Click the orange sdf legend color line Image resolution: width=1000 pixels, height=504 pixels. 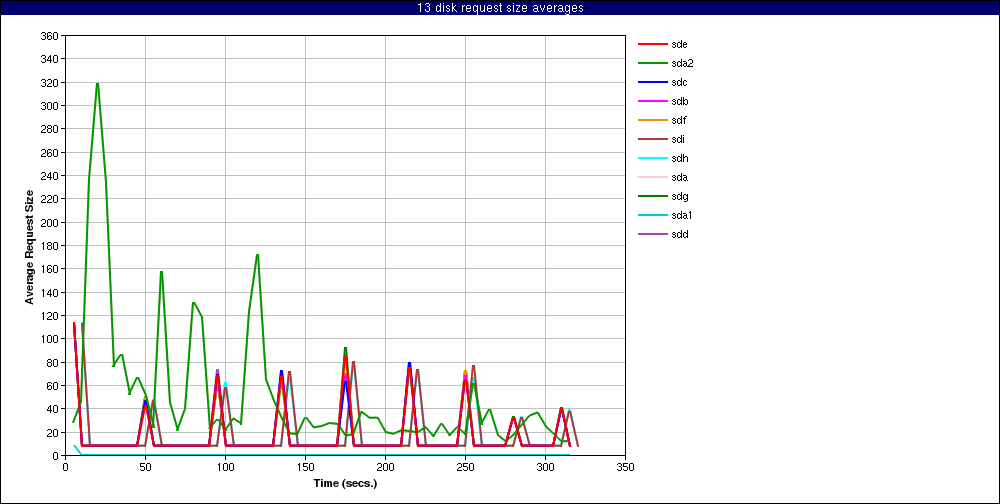(x=652, y=121)
